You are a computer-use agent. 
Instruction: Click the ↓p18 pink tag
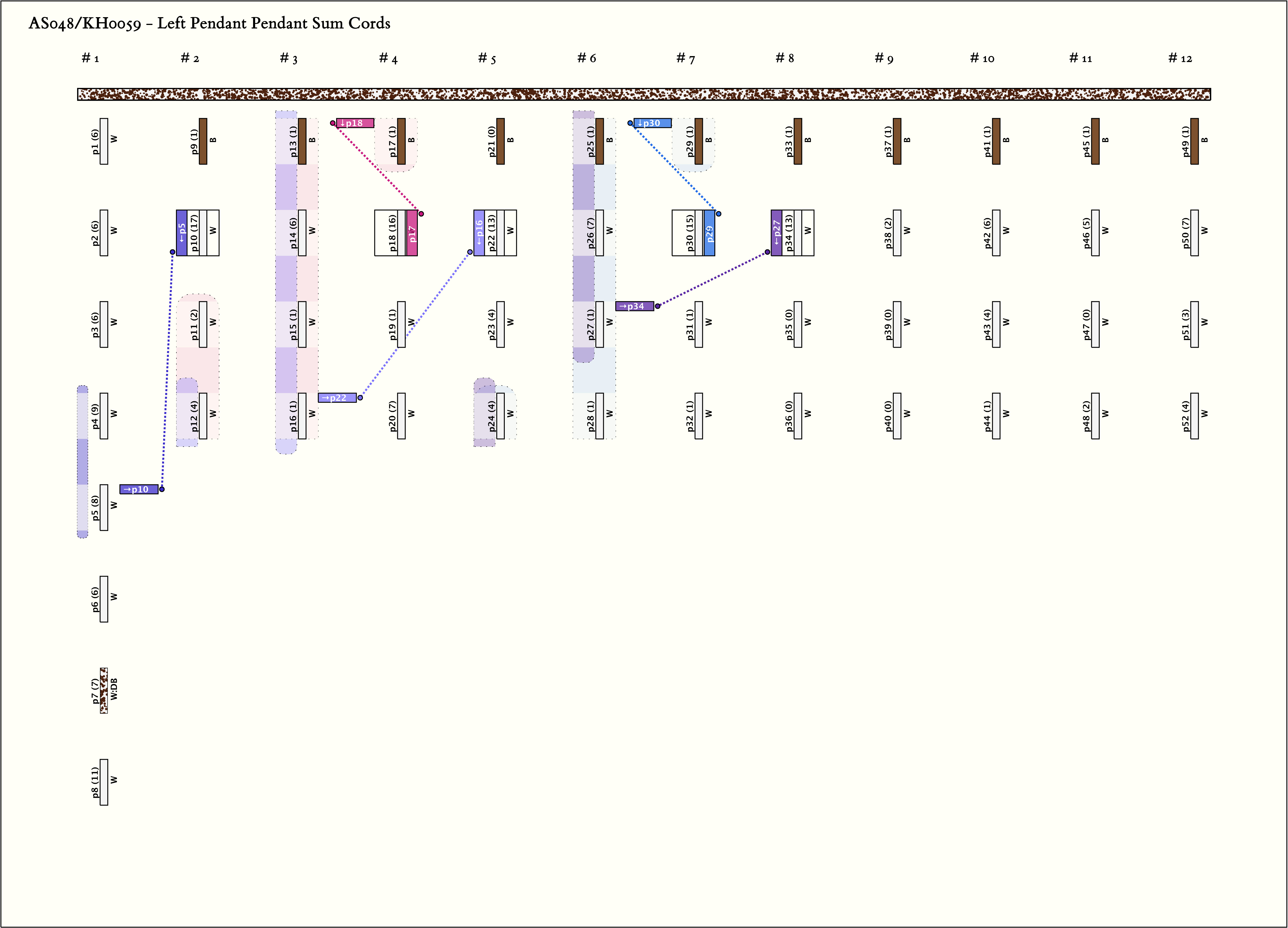[355, 123]
